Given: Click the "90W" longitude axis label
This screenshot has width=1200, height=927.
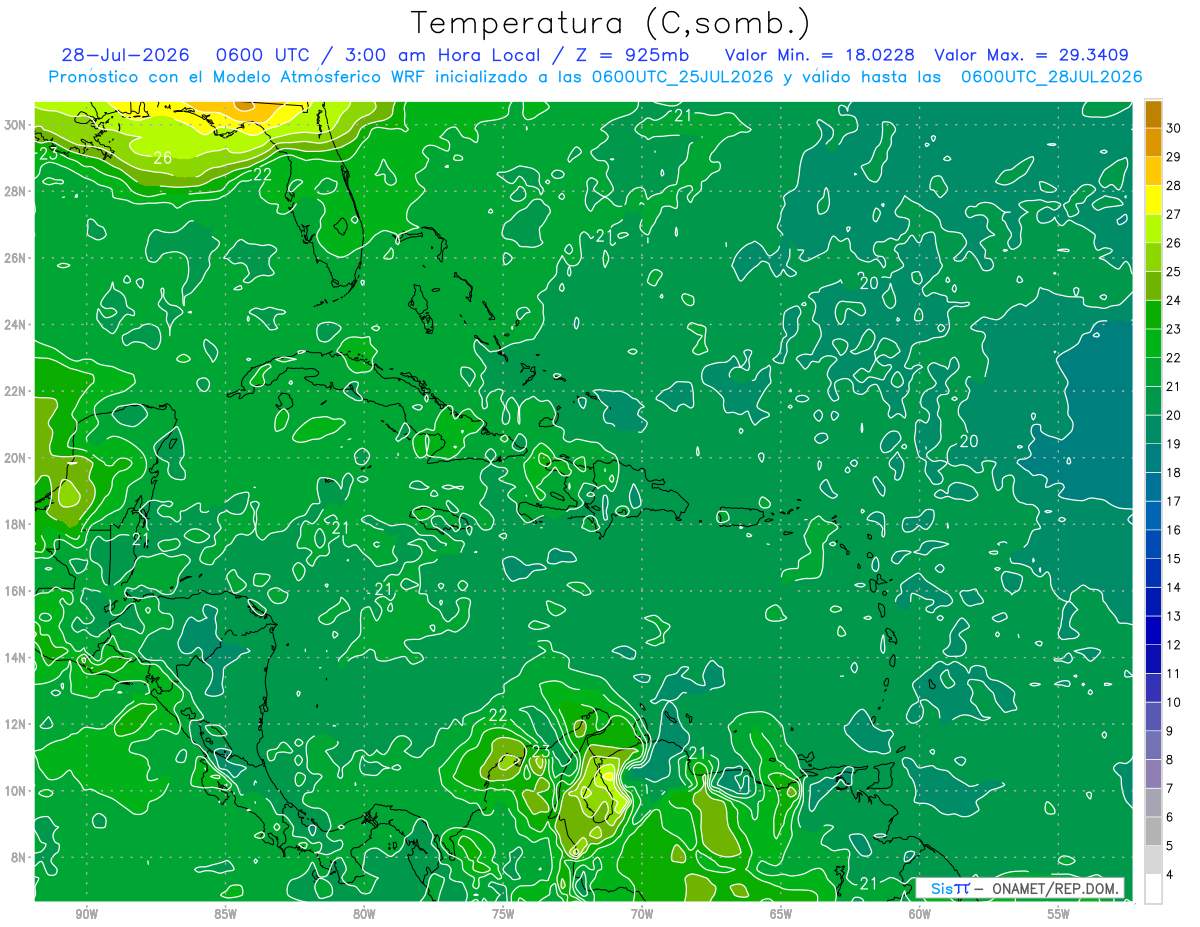Looking at the screenshot, I should coord(87,914).
